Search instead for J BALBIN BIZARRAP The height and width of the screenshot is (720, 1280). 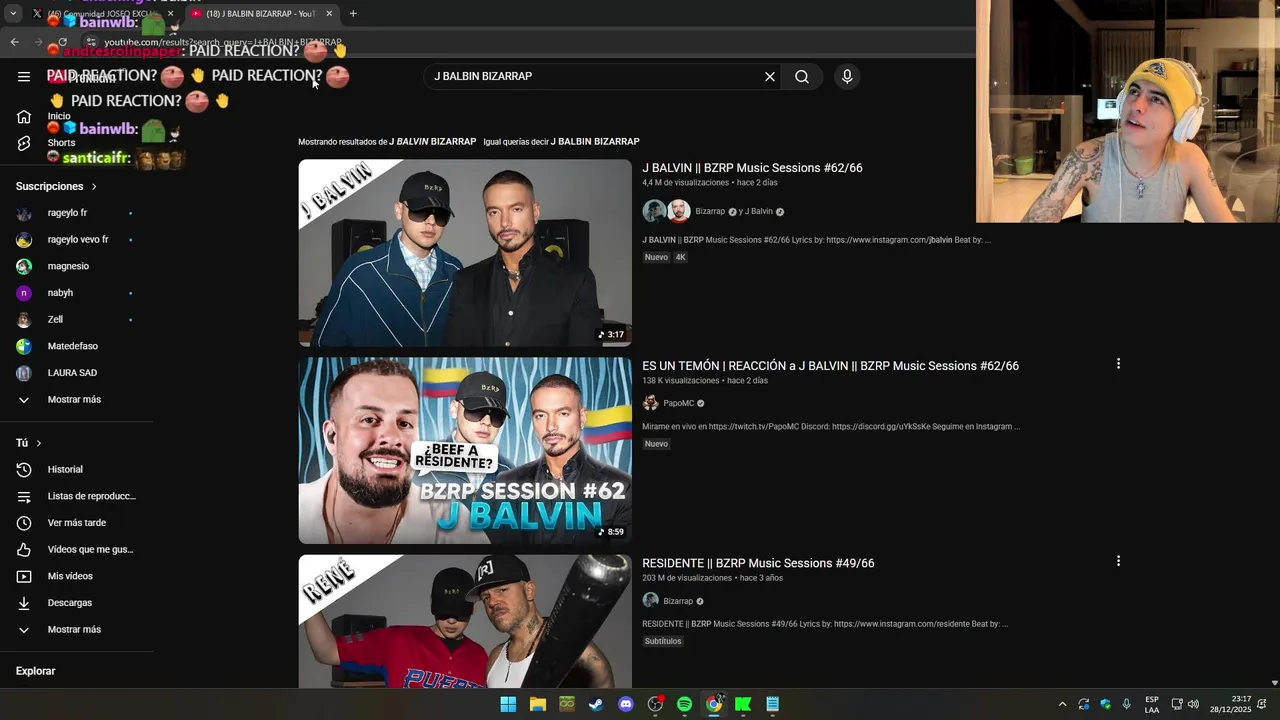(x=595, y=142)
